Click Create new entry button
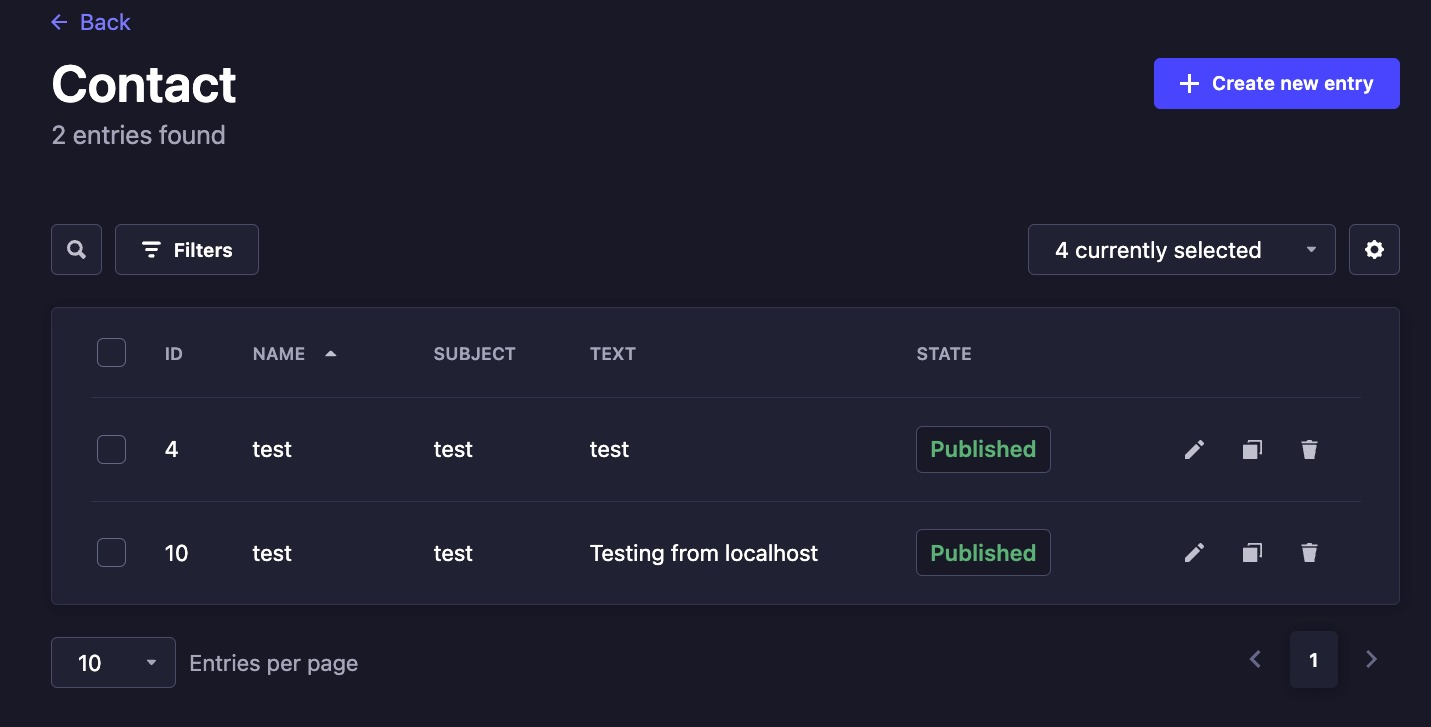This screenshot has width=1431, height=727. [1276, 83]
